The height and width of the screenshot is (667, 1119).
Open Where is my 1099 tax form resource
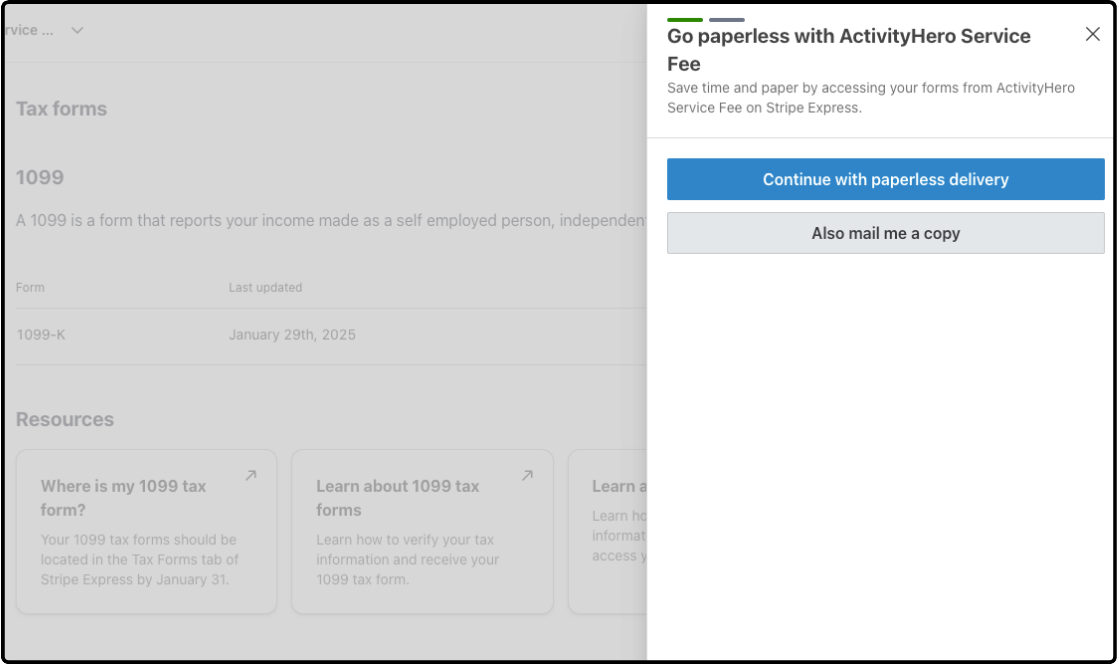146,531
